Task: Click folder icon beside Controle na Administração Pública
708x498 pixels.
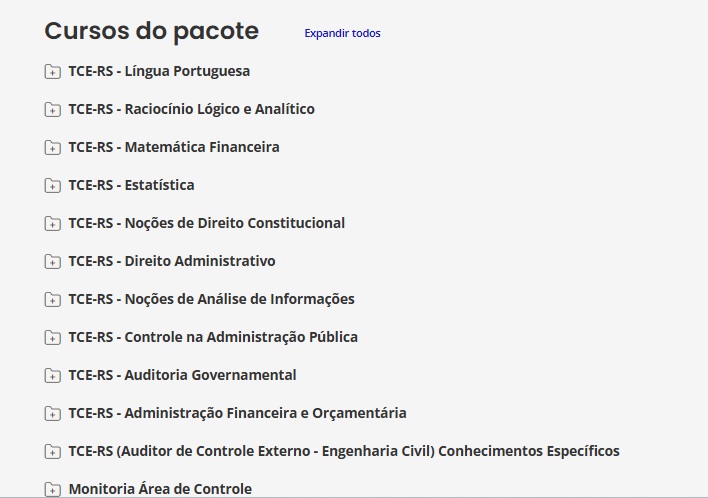Action: click(x=52, y=337)
